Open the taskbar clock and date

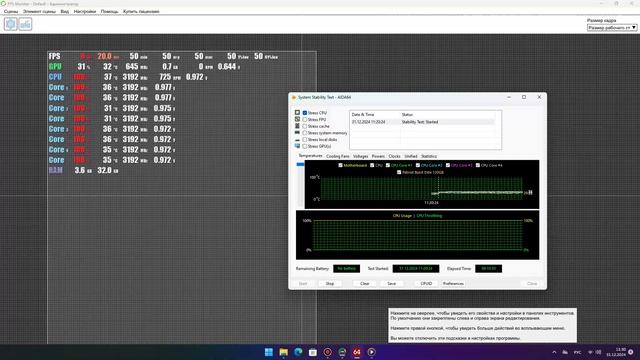click(x=616, y=352)
